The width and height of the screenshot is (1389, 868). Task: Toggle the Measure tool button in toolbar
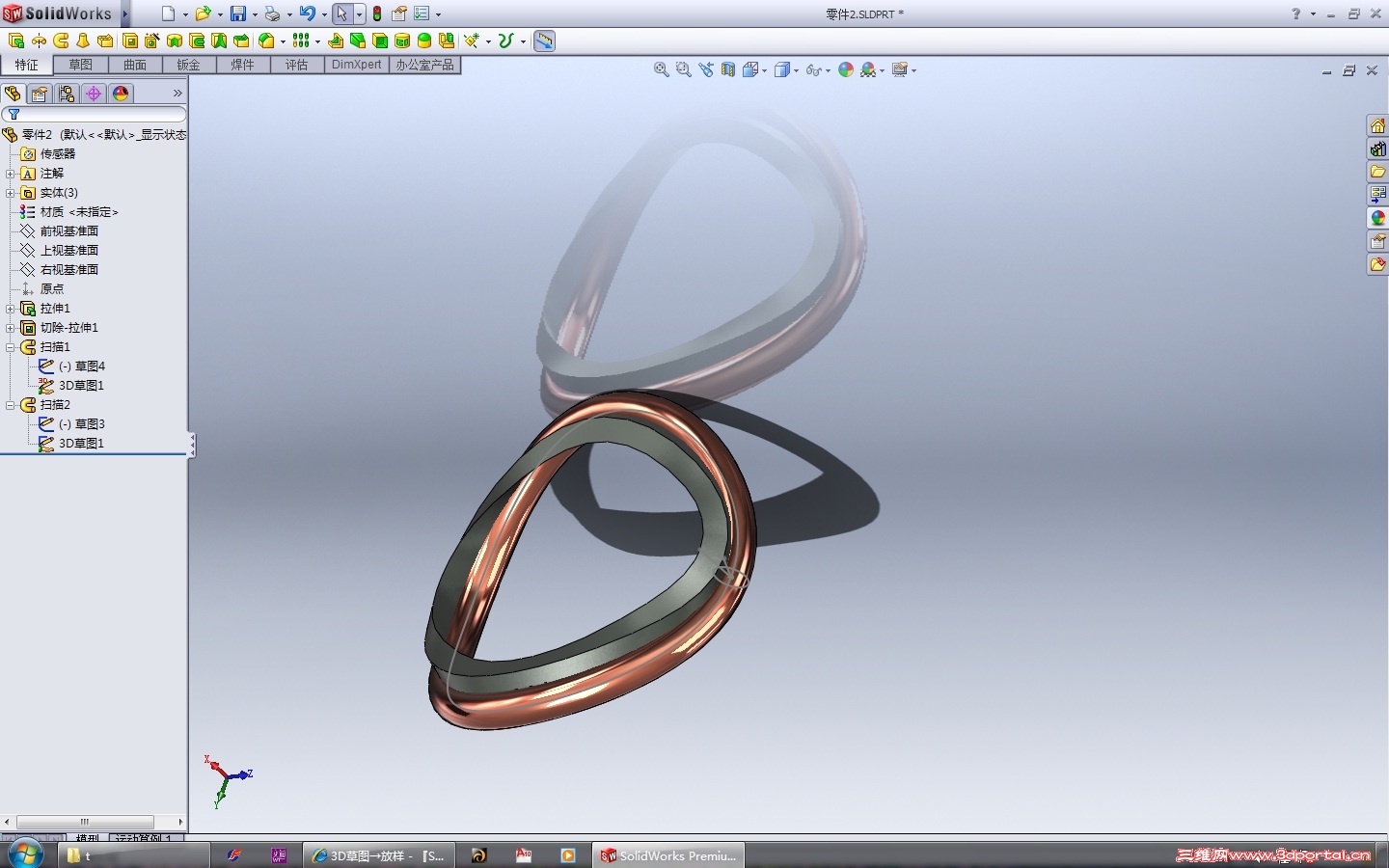[x=544, y=41]
